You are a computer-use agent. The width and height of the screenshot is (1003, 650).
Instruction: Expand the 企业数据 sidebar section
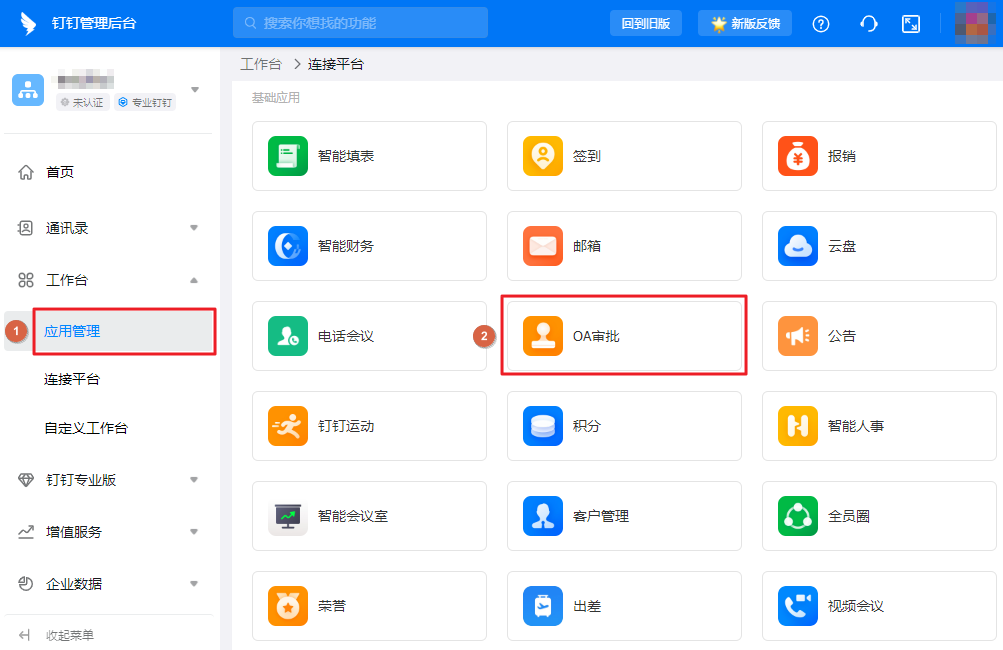coord(62,583)
